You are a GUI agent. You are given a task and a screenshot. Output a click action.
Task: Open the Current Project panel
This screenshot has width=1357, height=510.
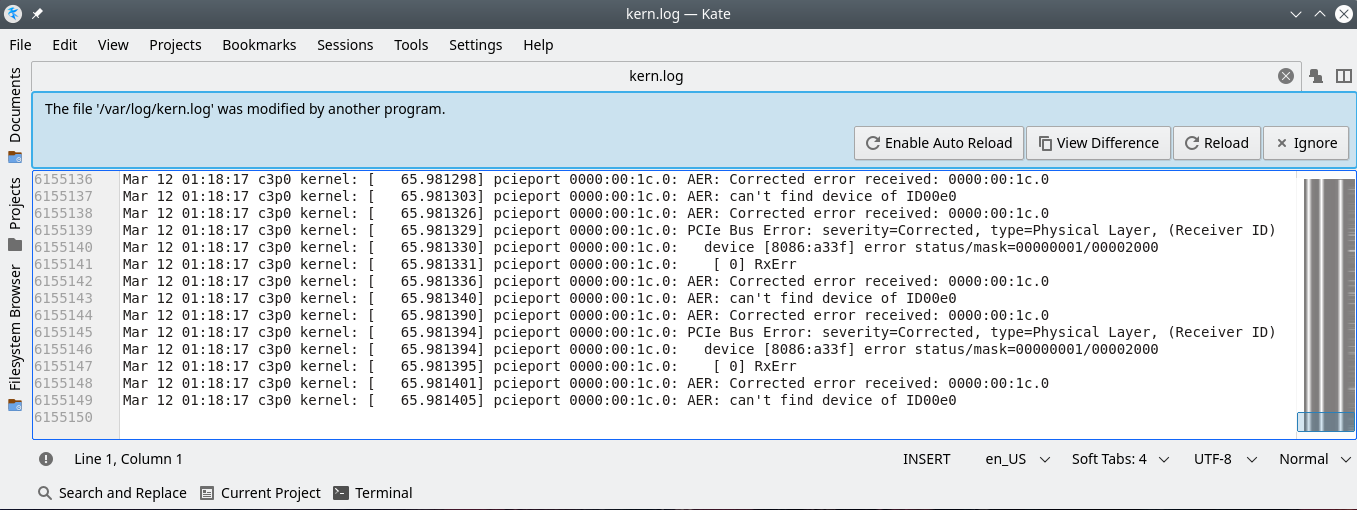pos(260,493)
